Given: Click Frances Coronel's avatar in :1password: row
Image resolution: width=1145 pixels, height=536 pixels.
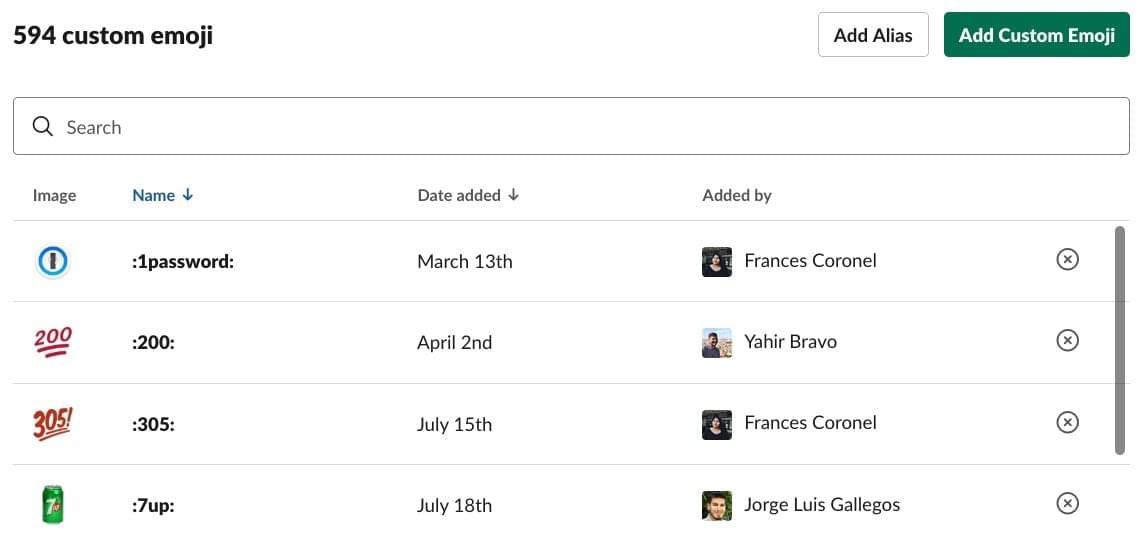Looking at the screenshot, I should 717,262.
